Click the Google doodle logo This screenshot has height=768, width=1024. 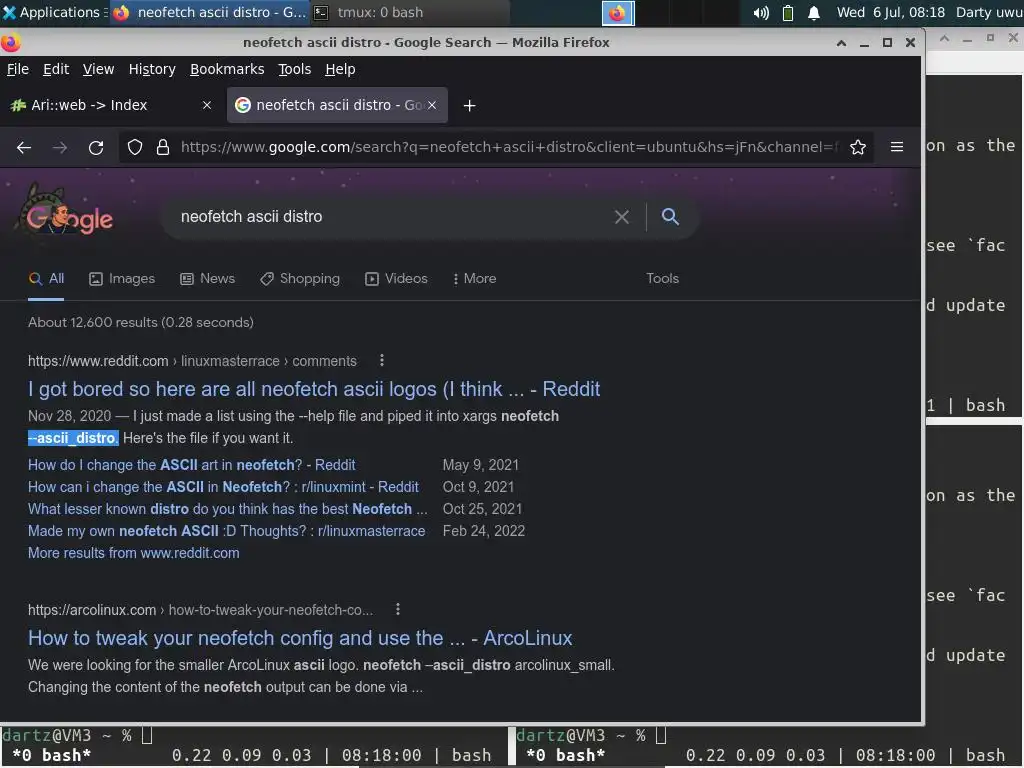click(64, 212)
